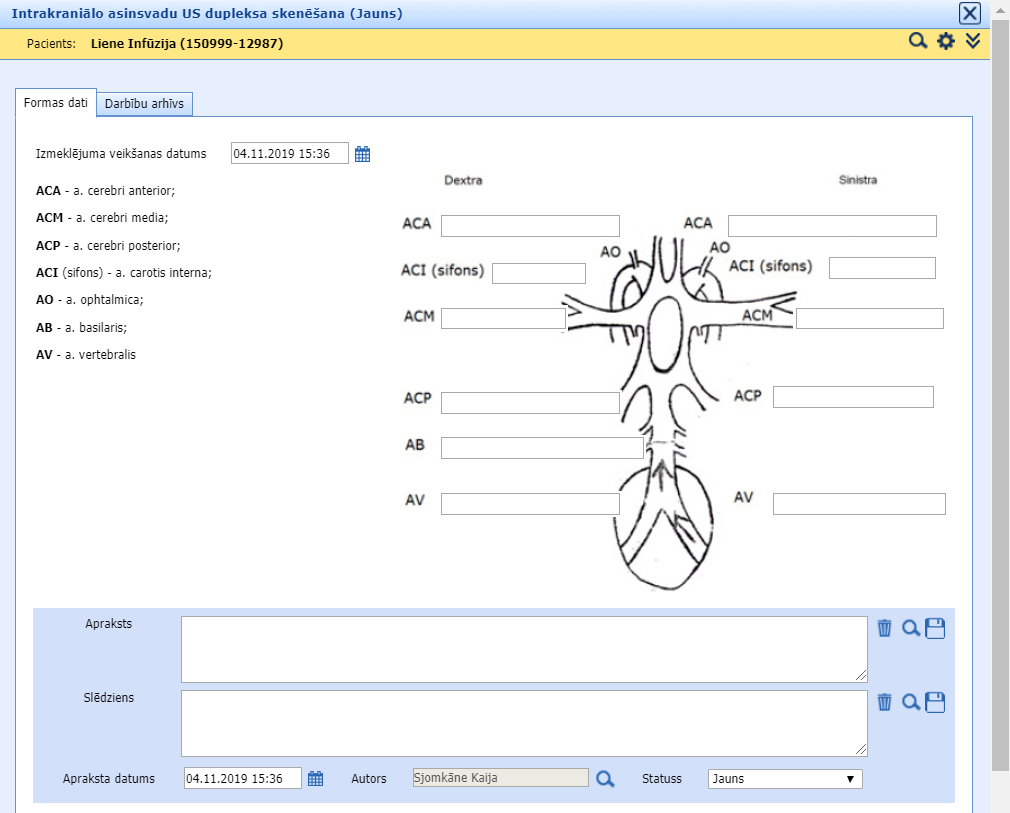The width and height of the screenshot is (1010, 813).
Task: Save Slēdziens using floppy disk icon
Action: tap(935, 702)
